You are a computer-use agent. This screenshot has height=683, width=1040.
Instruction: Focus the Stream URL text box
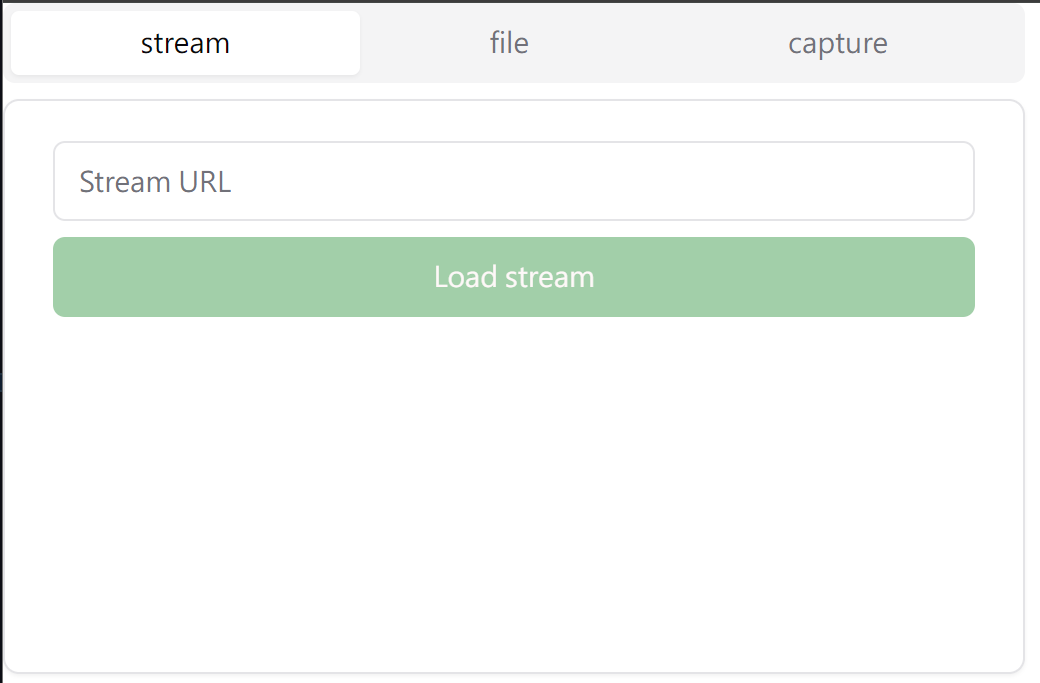[513, 181]
